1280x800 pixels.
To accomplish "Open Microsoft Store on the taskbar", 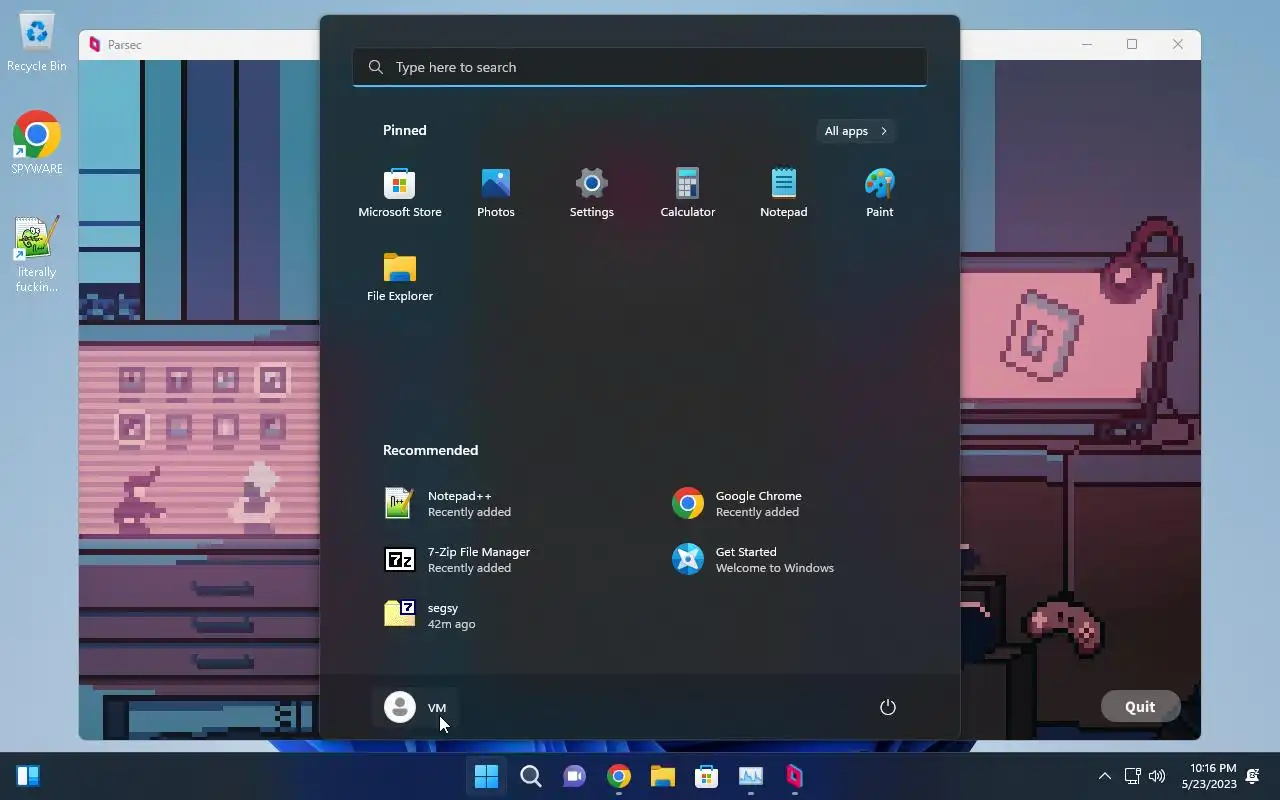I will (x=707, y=776).
